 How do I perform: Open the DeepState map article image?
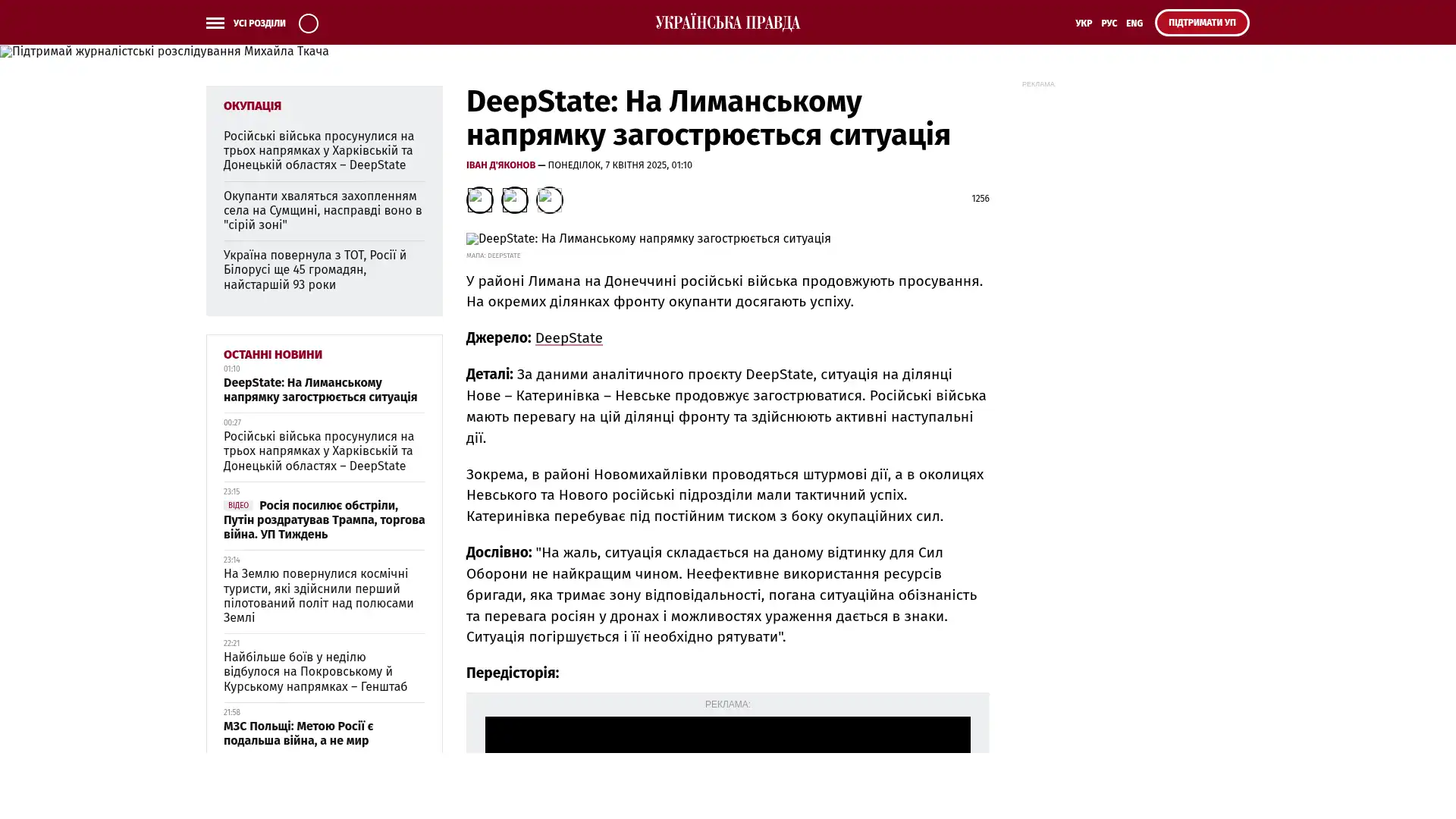tap(648, 239)
